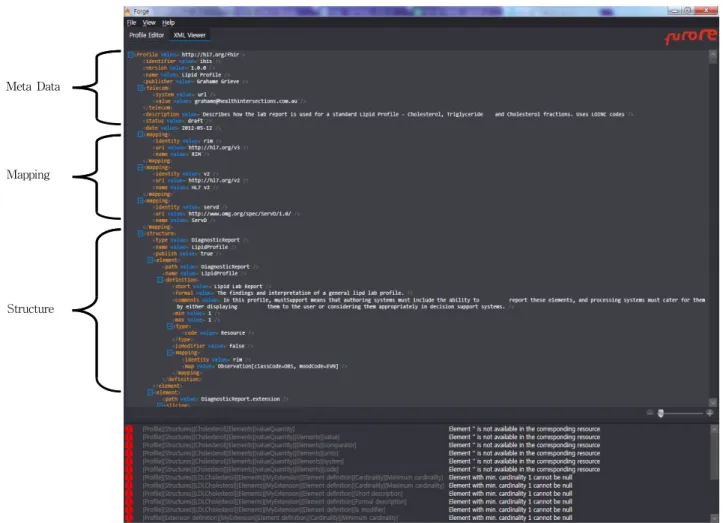Click the error icon for the Formal description row
Viewport: 726px width, 523px height.
pos(129,502)
